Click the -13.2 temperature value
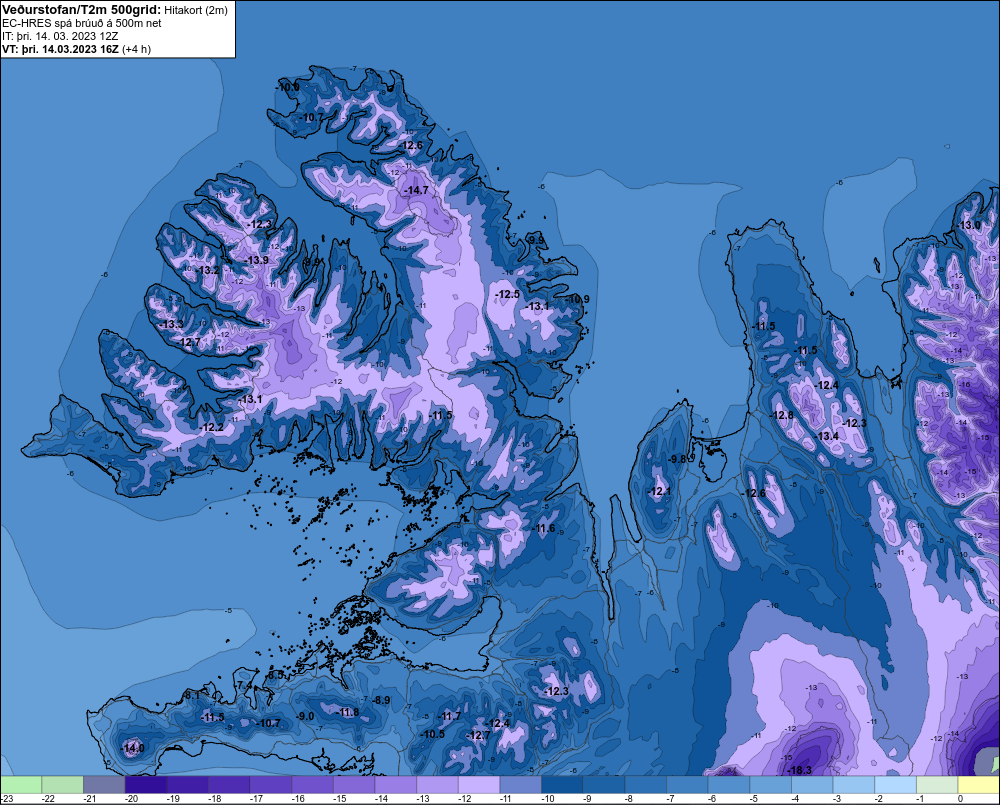The image size is (1000, 805). (208, 270)
